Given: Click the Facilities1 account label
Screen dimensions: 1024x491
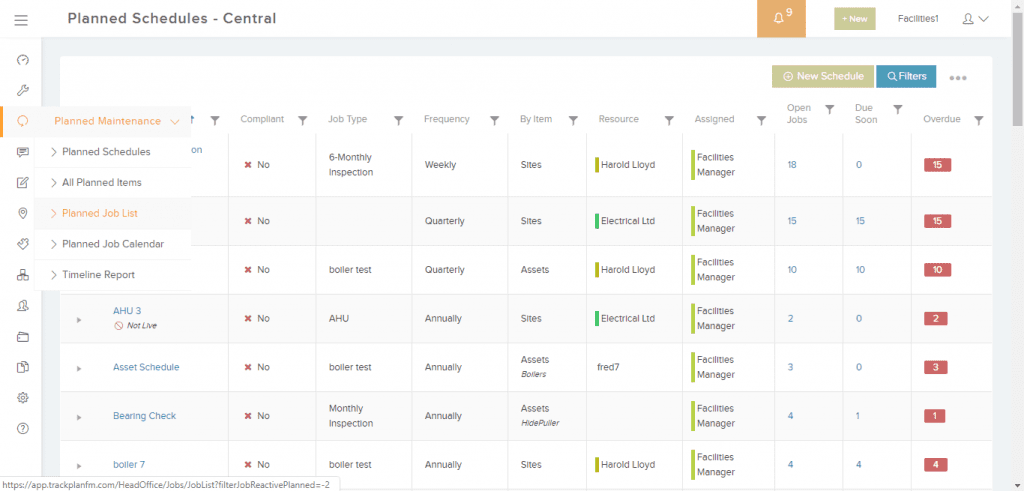Looking at the screenshot, I should pyautogui.click(x=918, y=19).
